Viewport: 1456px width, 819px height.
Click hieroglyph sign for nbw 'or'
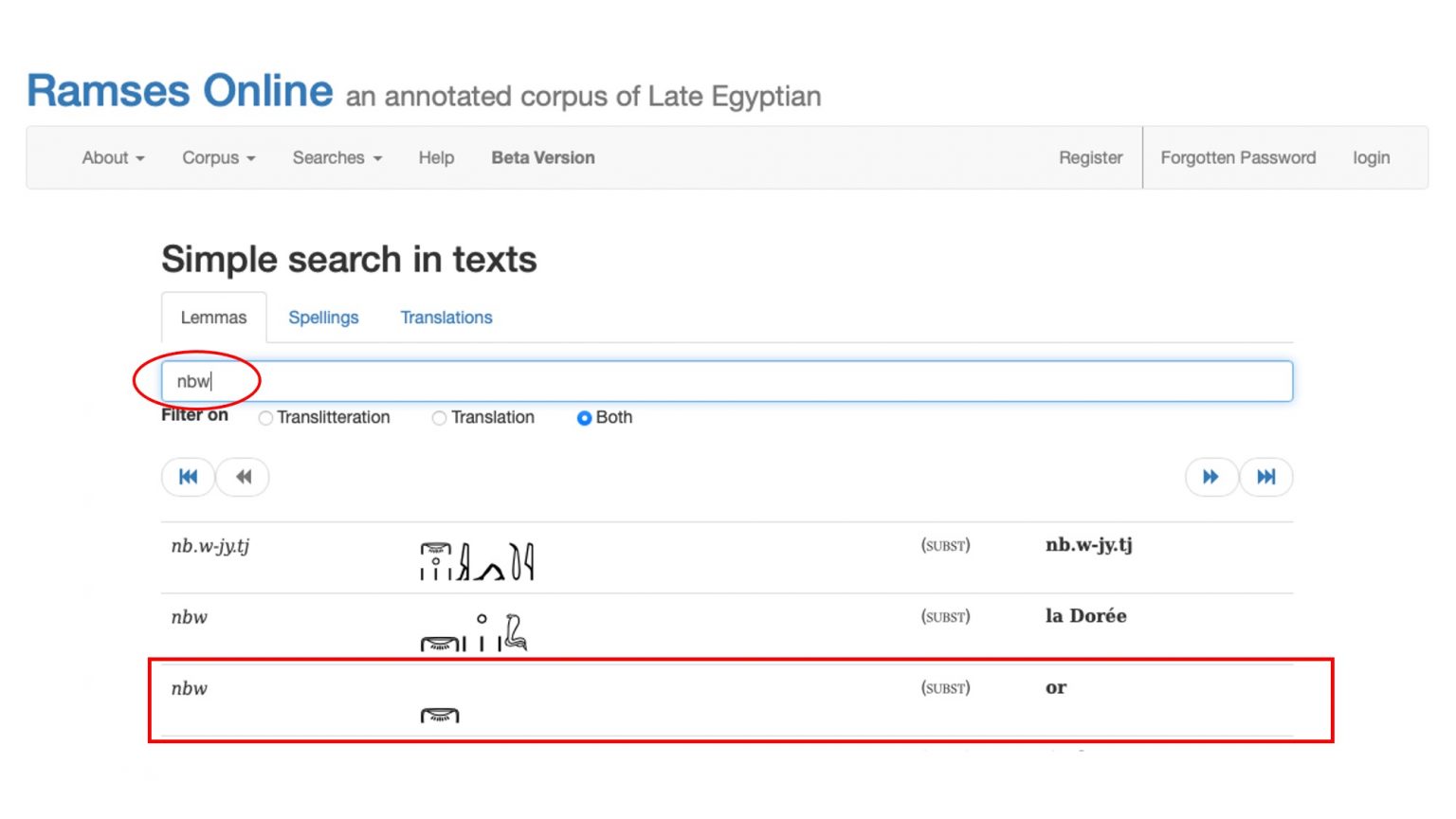tap(440, 715)
